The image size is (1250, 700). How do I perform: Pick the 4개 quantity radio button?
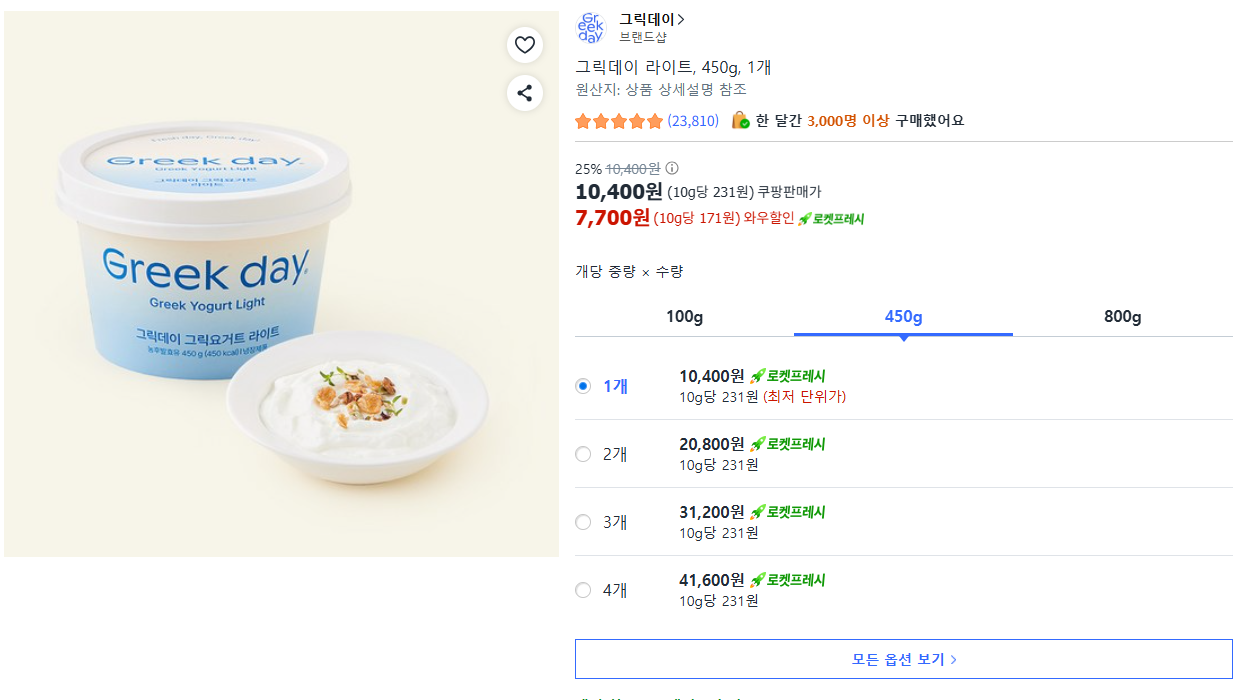coord(583,590)
